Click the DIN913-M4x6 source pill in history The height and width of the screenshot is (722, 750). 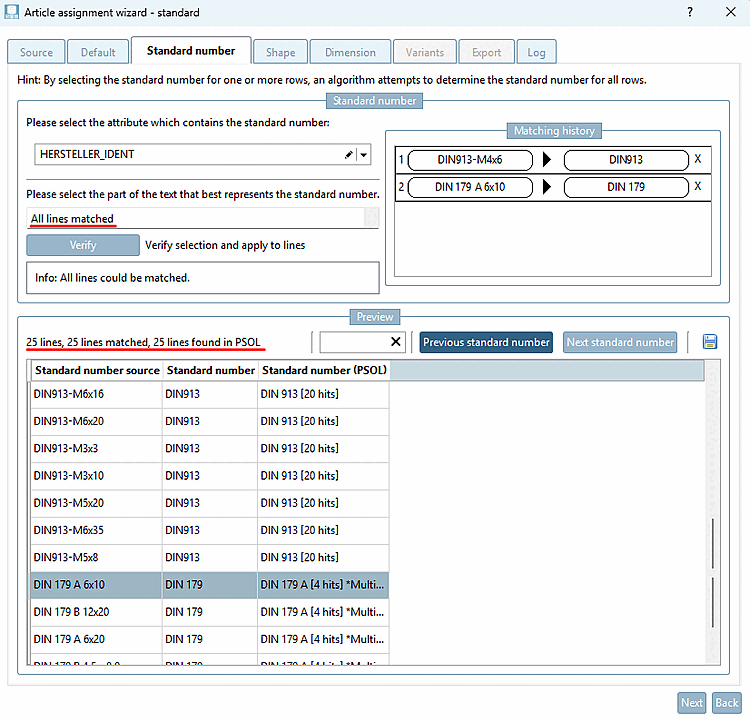470,160
